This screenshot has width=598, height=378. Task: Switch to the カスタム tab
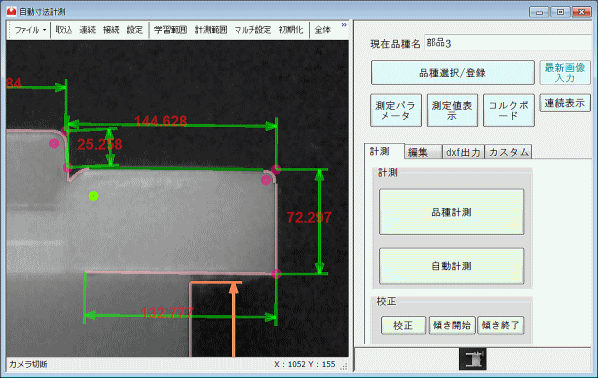[508, 152]
